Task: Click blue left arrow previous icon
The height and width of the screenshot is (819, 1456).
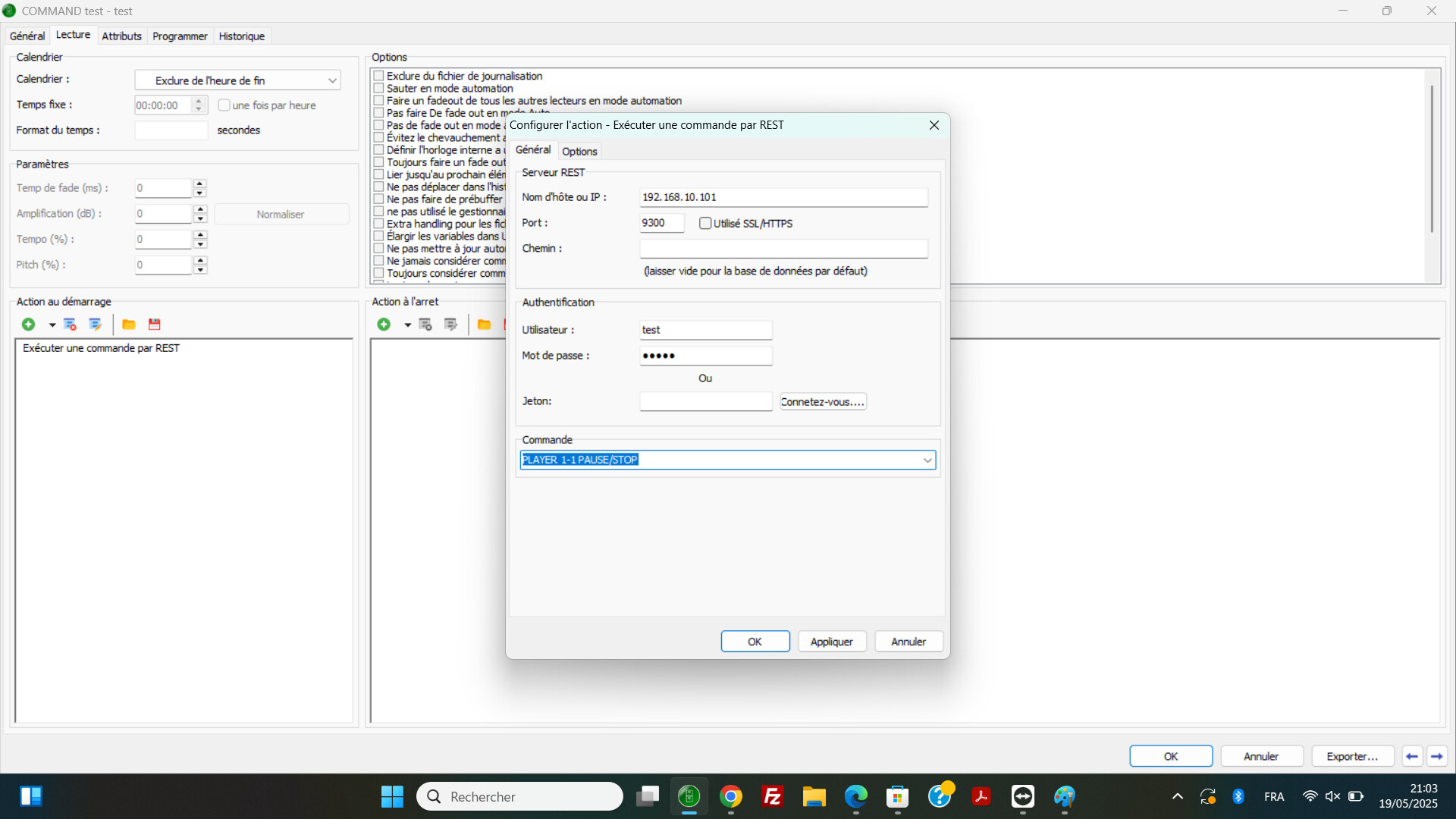Action: [1412, 756]
